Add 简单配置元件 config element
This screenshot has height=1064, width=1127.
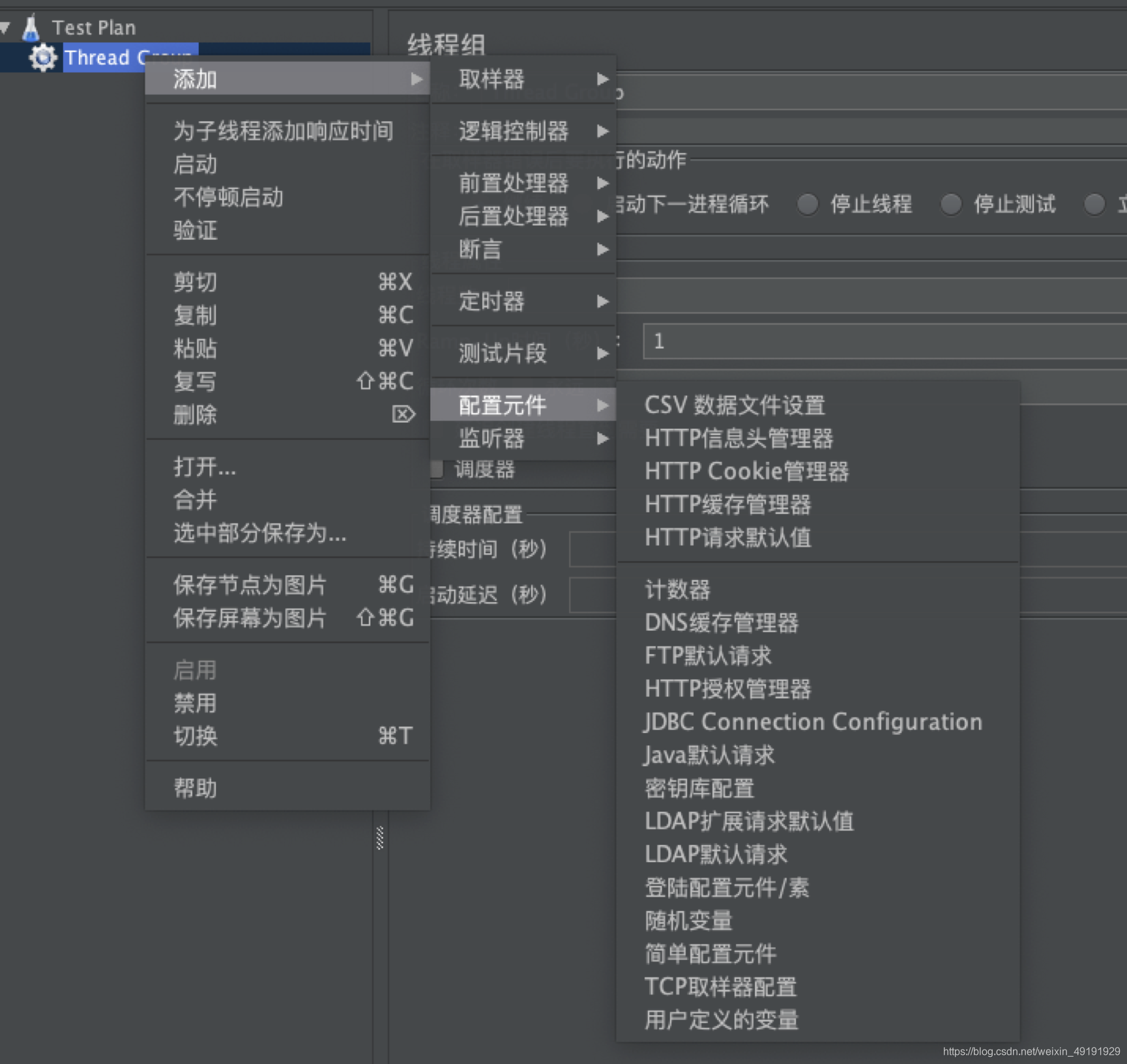(x=818, y=954)
